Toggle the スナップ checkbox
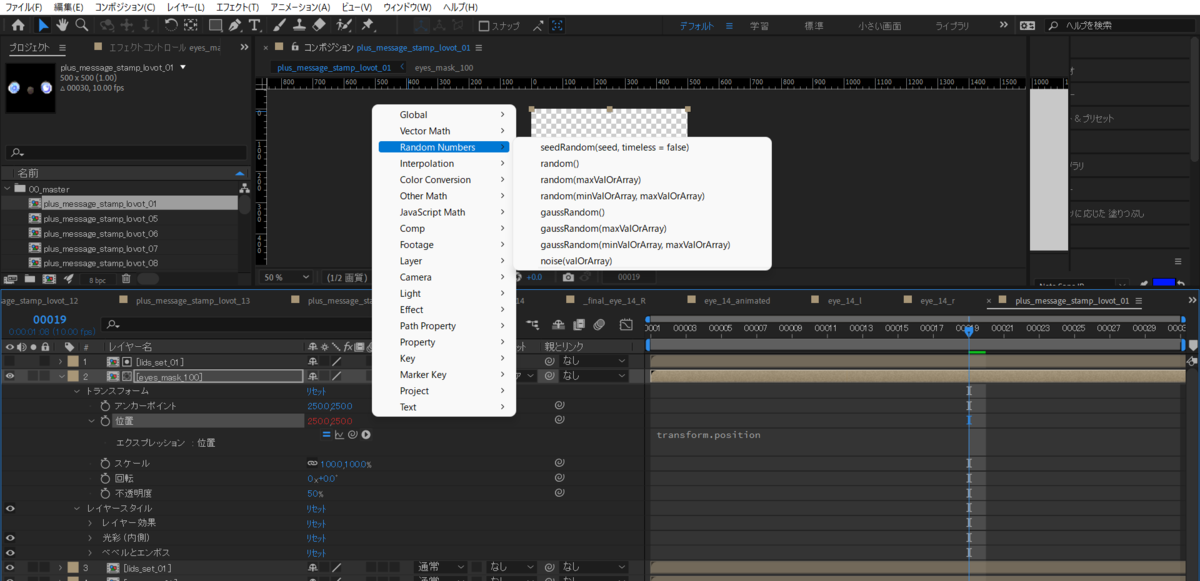Viewport: 1200px width, 581px height. tap(485, 25)
